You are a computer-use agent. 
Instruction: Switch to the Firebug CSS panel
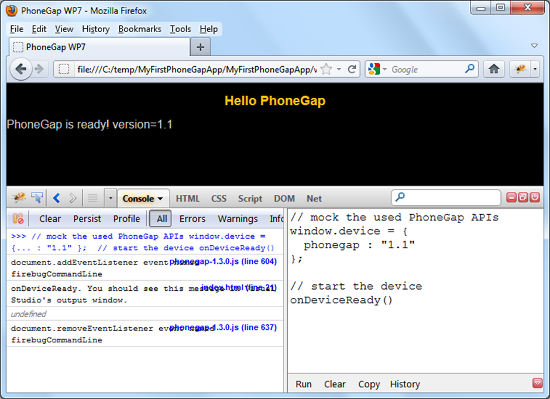(x=219, y=198)
